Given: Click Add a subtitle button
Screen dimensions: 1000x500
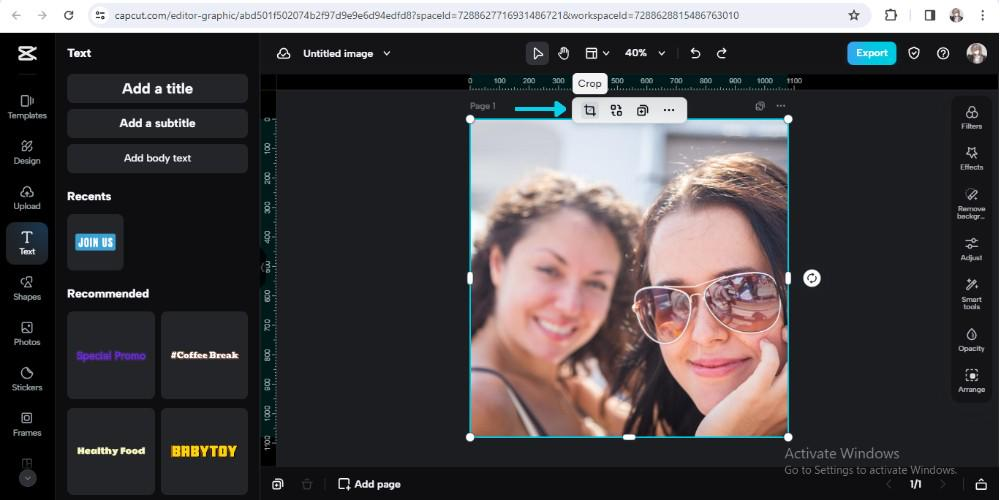Looking at the screenshot, I should pos(158,123).
